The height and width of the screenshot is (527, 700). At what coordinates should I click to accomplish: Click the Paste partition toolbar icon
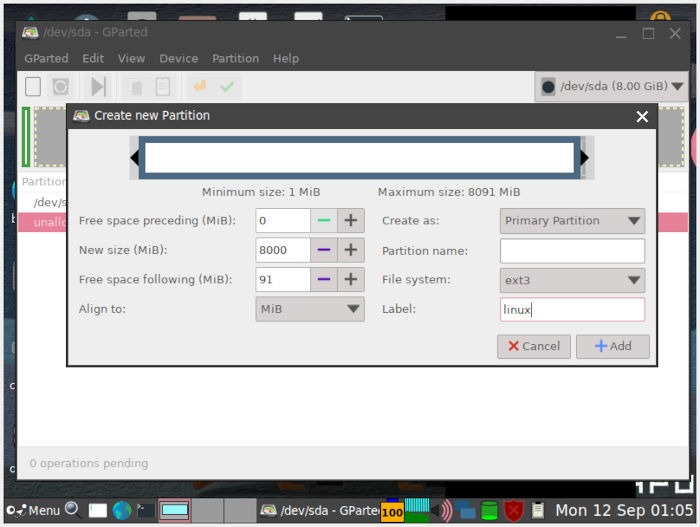(162, 87)
